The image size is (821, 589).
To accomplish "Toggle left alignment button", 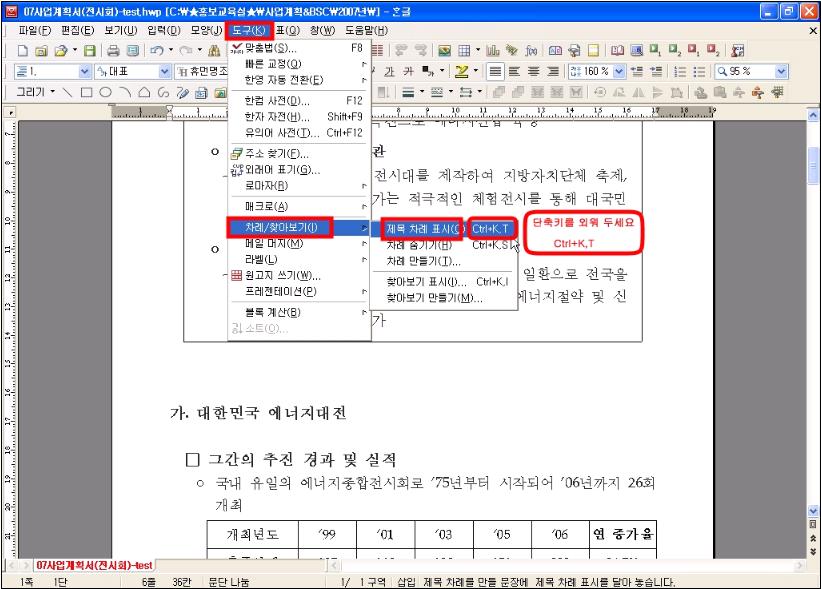I will coord(514,71).
